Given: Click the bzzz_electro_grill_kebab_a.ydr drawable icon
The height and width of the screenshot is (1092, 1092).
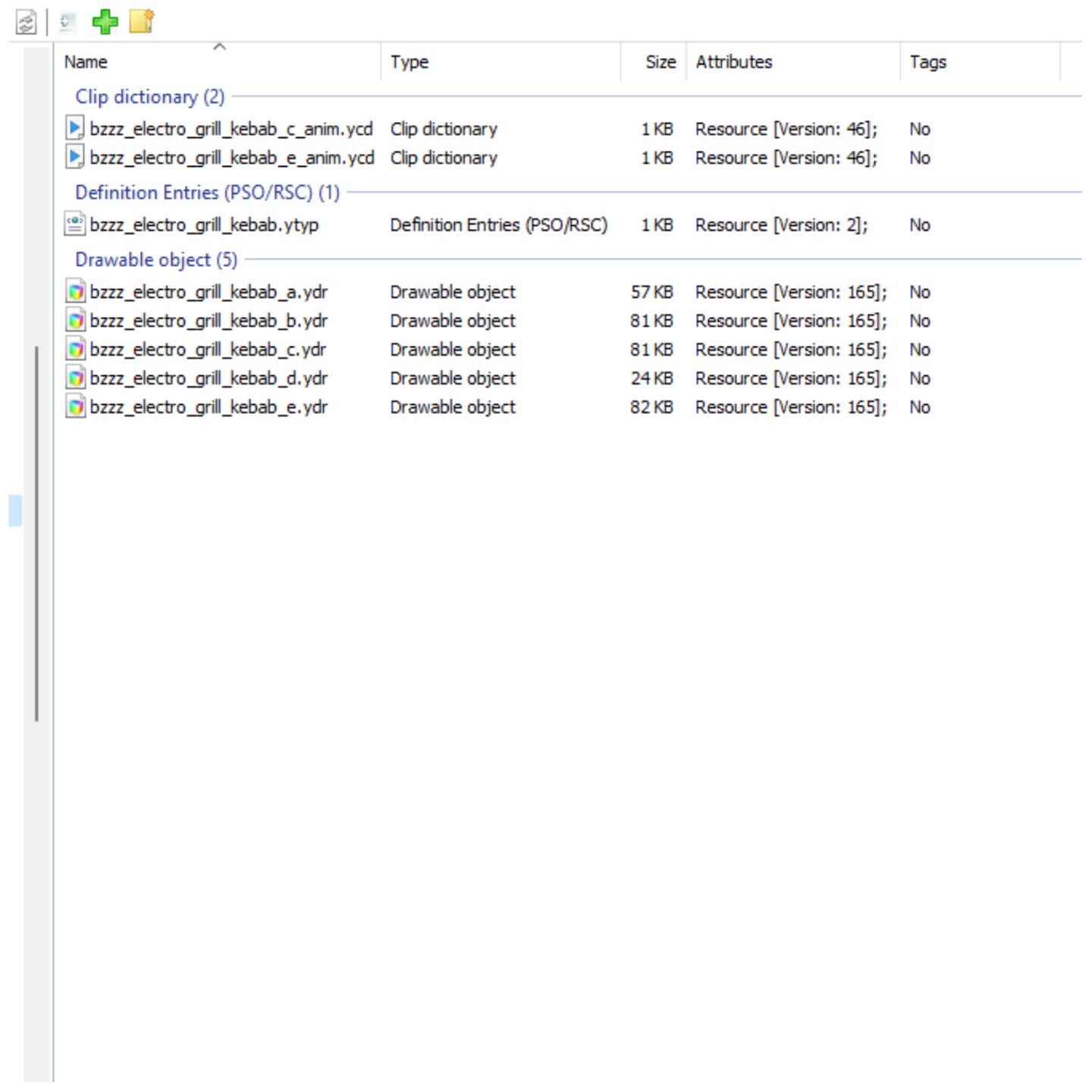Looking at the screenshot, I should click(x=74, y=292).
